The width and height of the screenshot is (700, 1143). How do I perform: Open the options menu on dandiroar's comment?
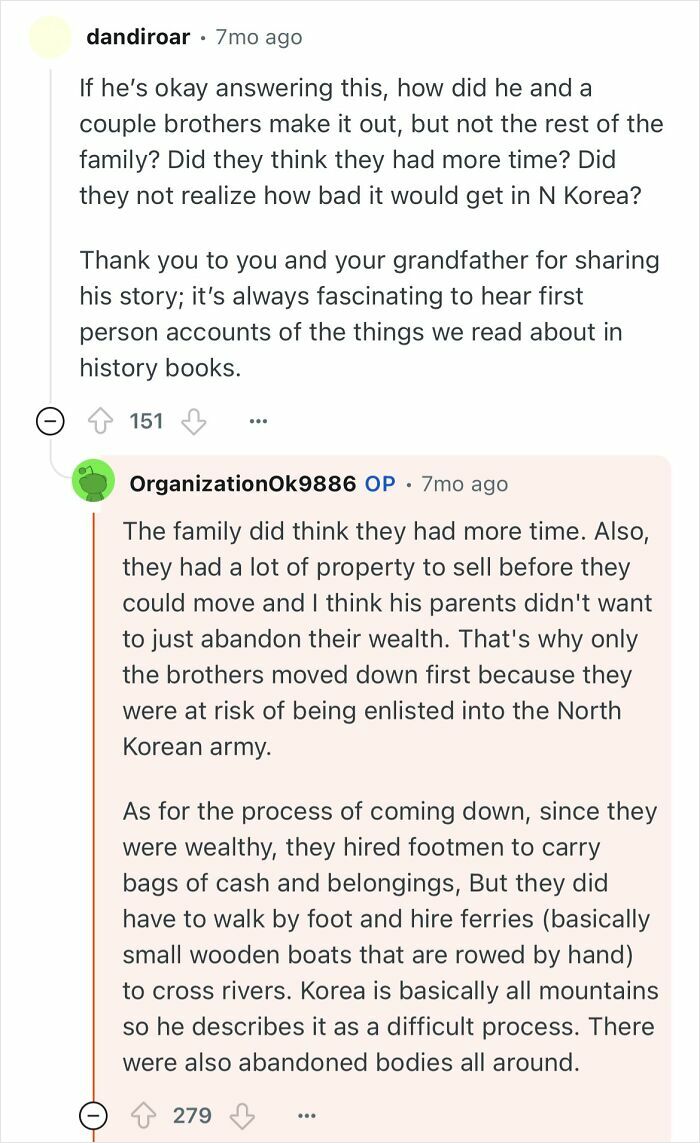pyautogui.click(x=258, y=421)
